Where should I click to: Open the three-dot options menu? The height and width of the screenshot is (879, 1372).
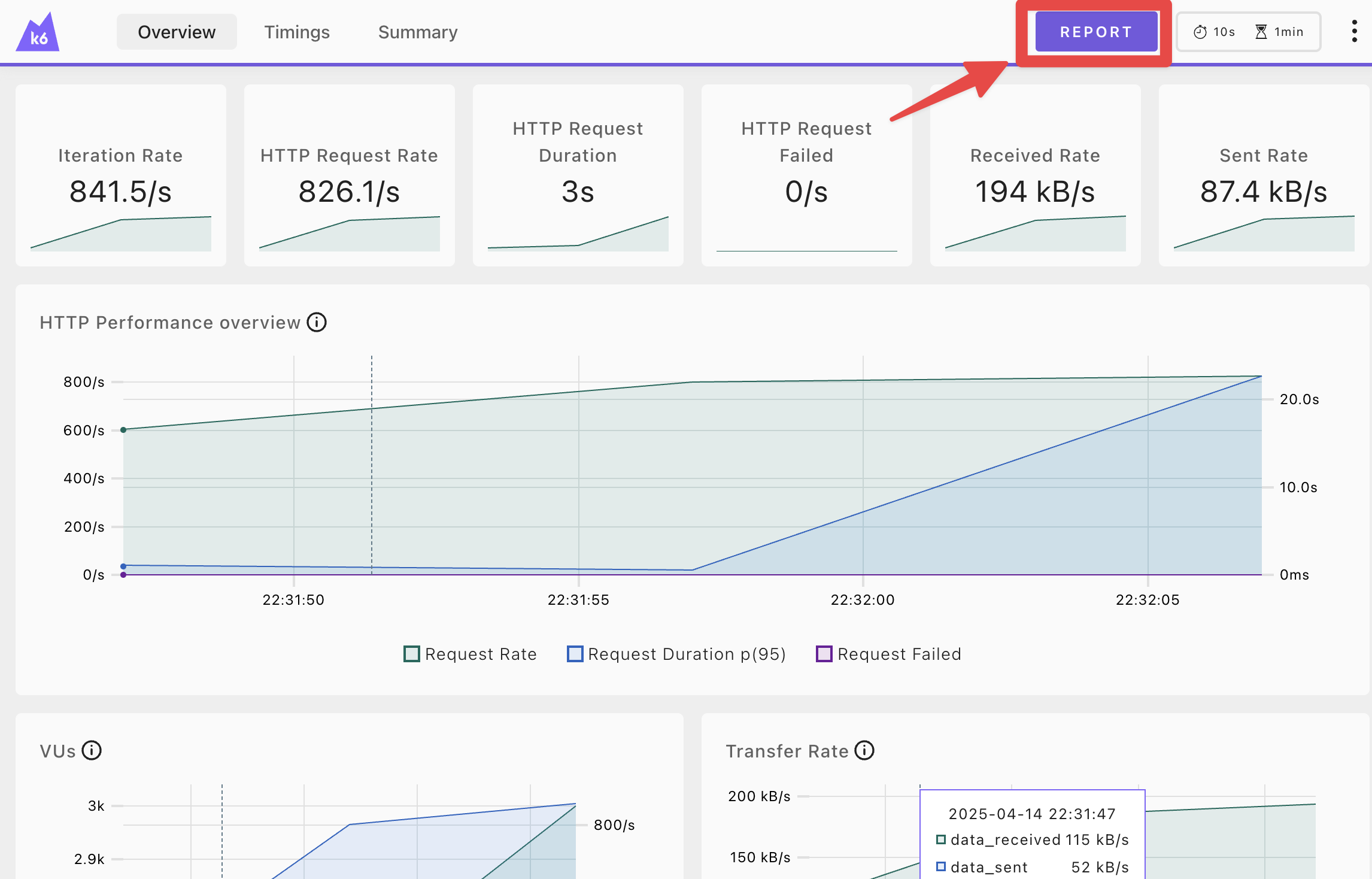(1354, 31)
